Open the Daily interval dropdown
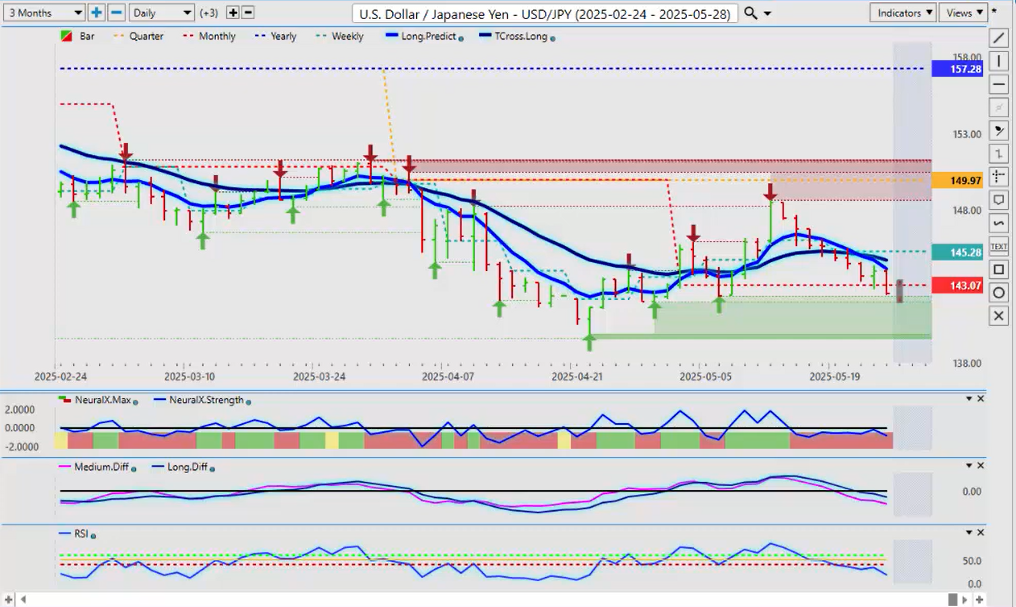The image size is (1016, 607). click(161, 13)
